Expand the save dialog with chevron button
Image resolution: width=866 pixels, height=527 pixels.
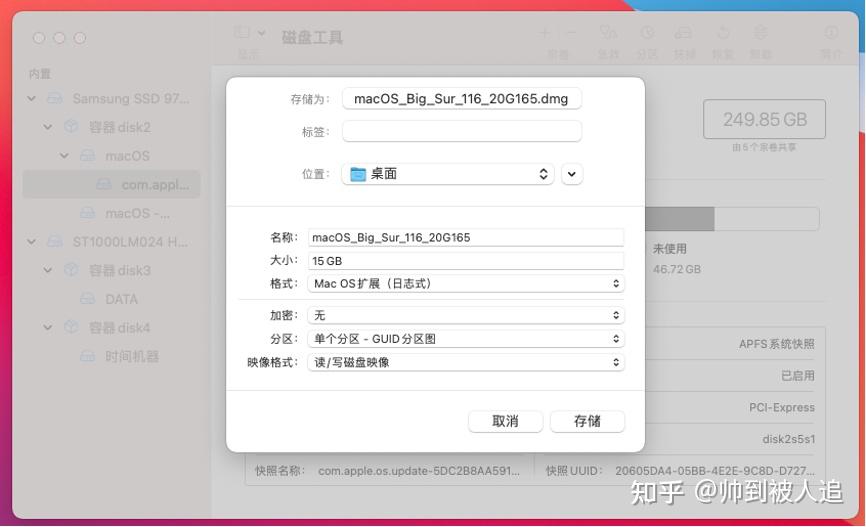point(572,174)
